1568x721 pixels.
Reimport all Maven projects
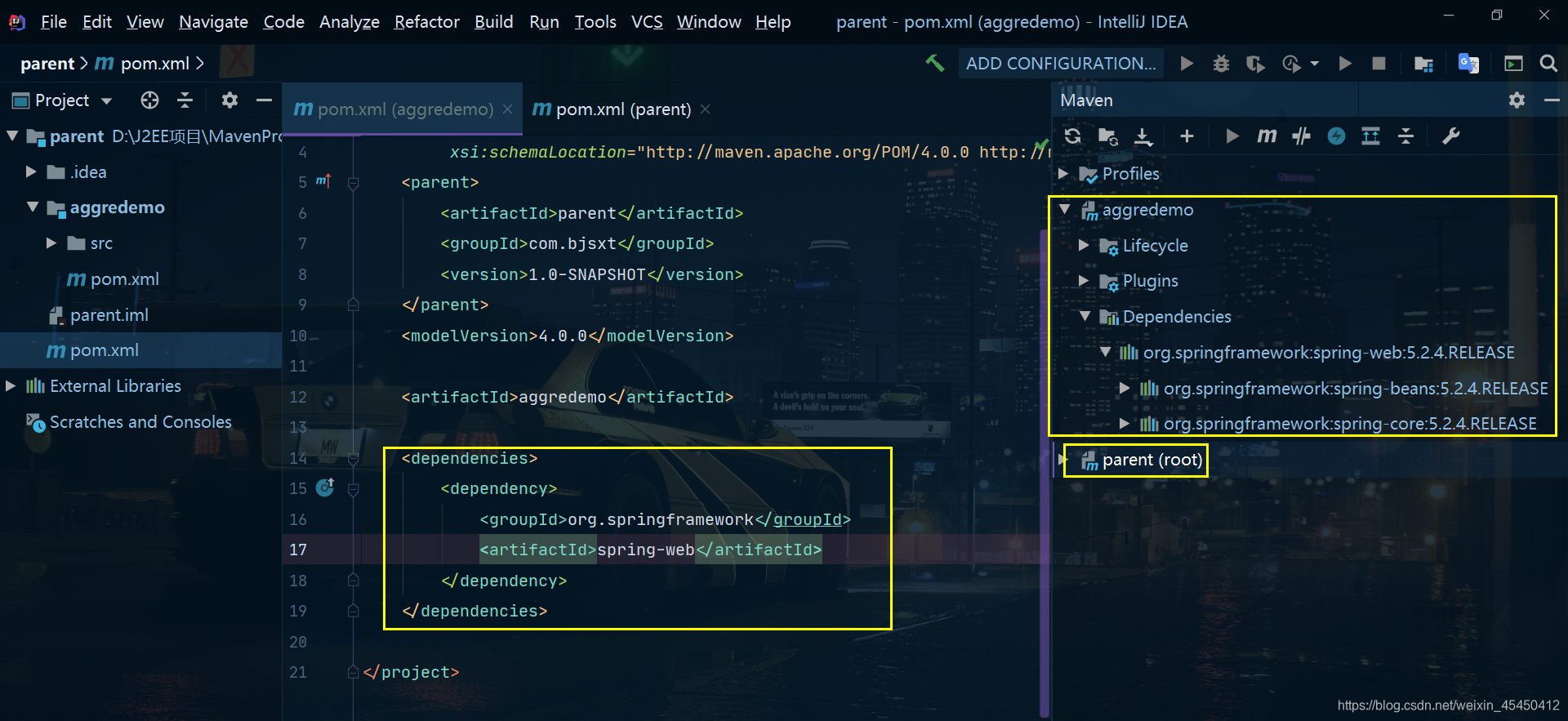[x=1072, y=136]
